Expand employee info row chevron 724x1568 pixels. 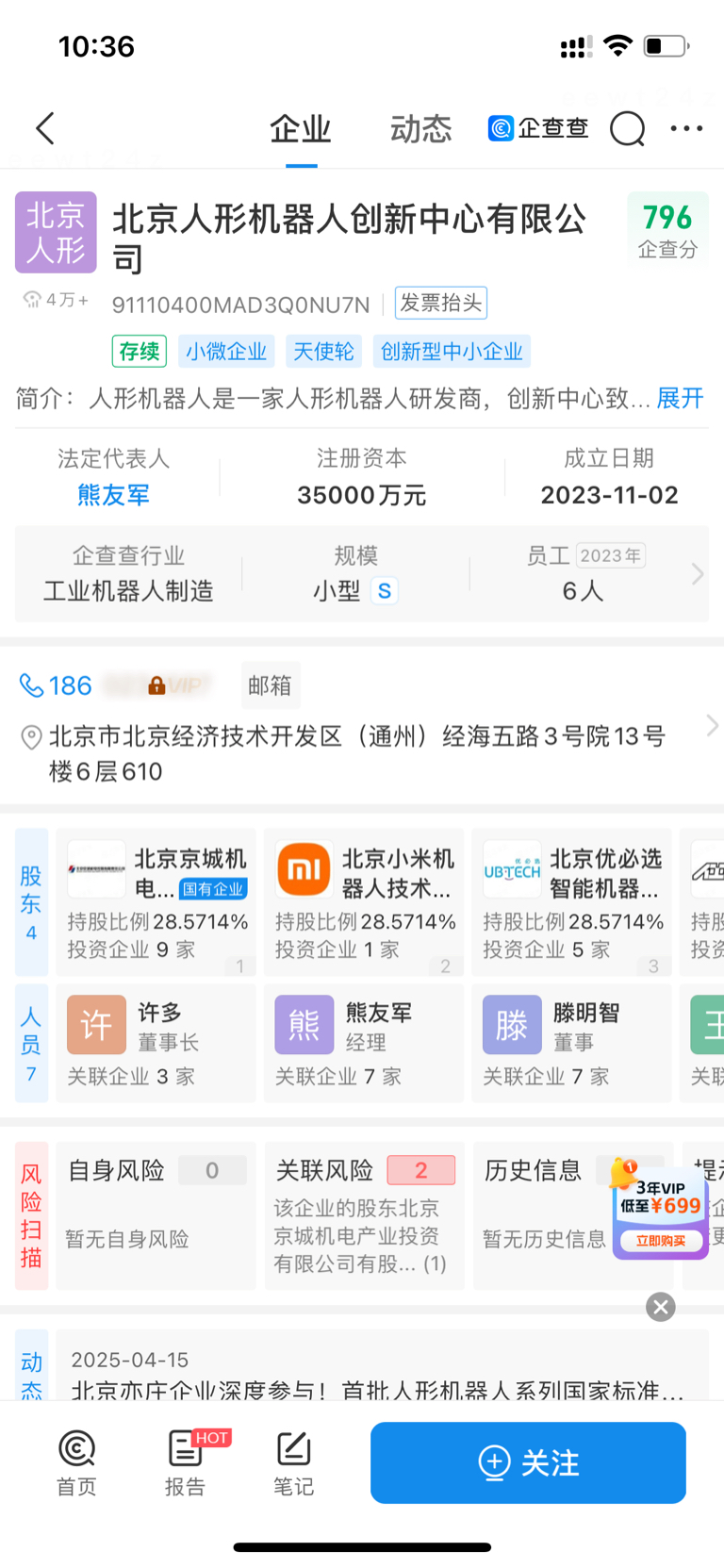[698, 573]
